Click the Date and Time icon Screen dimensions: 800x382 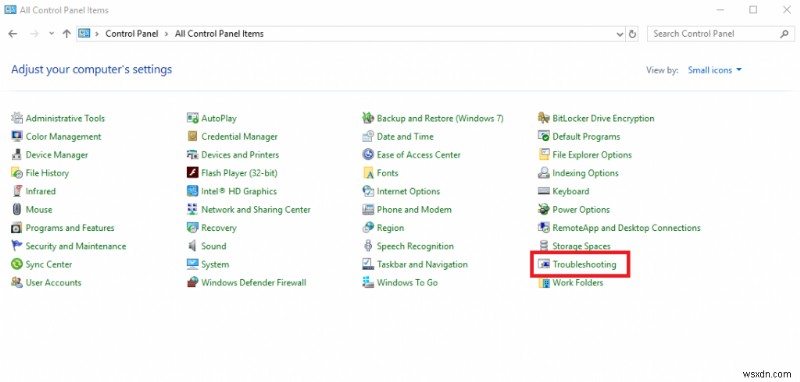click(368, 137)
